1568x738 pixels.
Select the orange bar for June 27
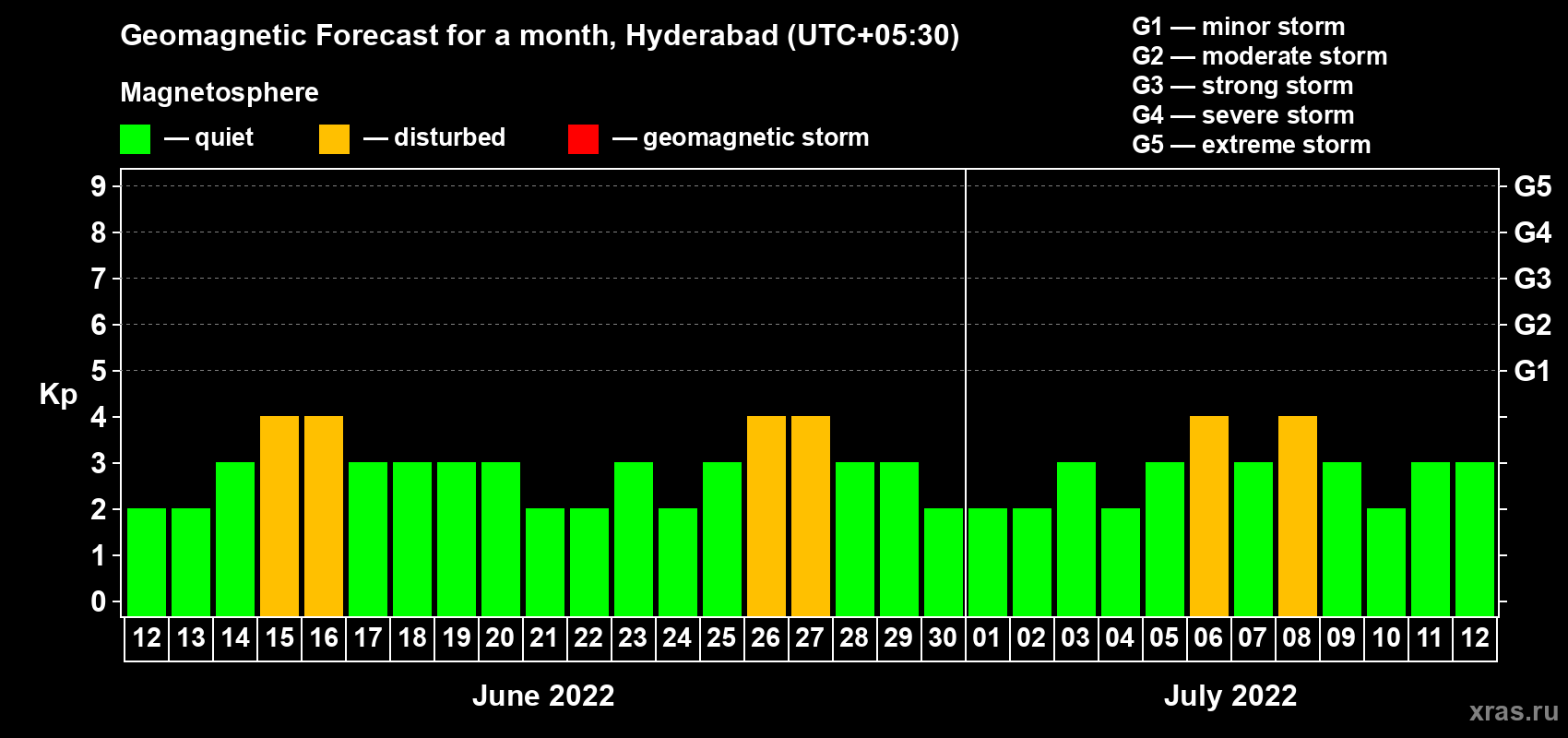tap(811, 516)
